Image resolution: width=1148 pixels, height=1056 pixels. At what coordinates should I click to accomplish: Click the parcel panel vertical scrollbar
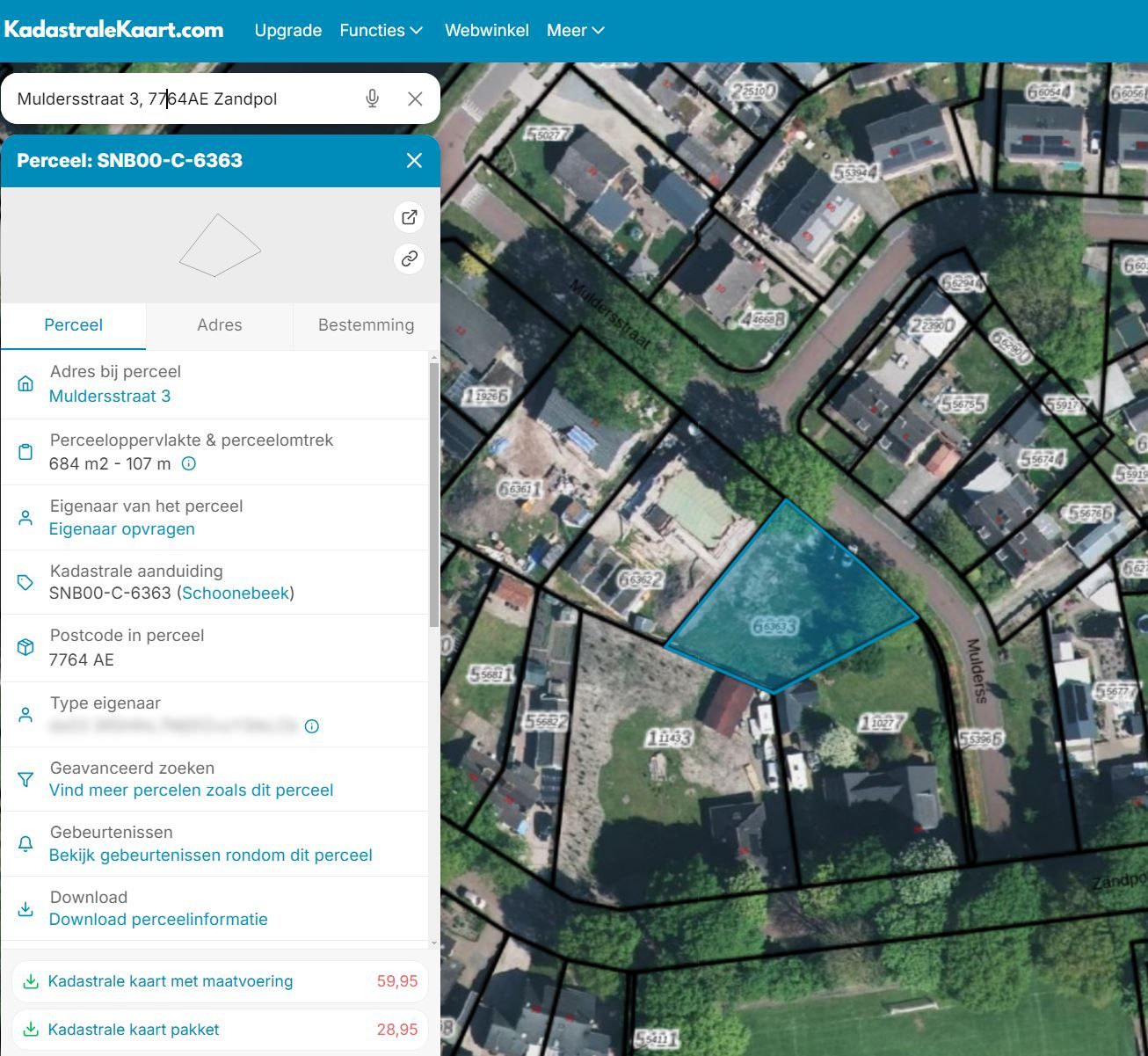(x=433, y=492)
